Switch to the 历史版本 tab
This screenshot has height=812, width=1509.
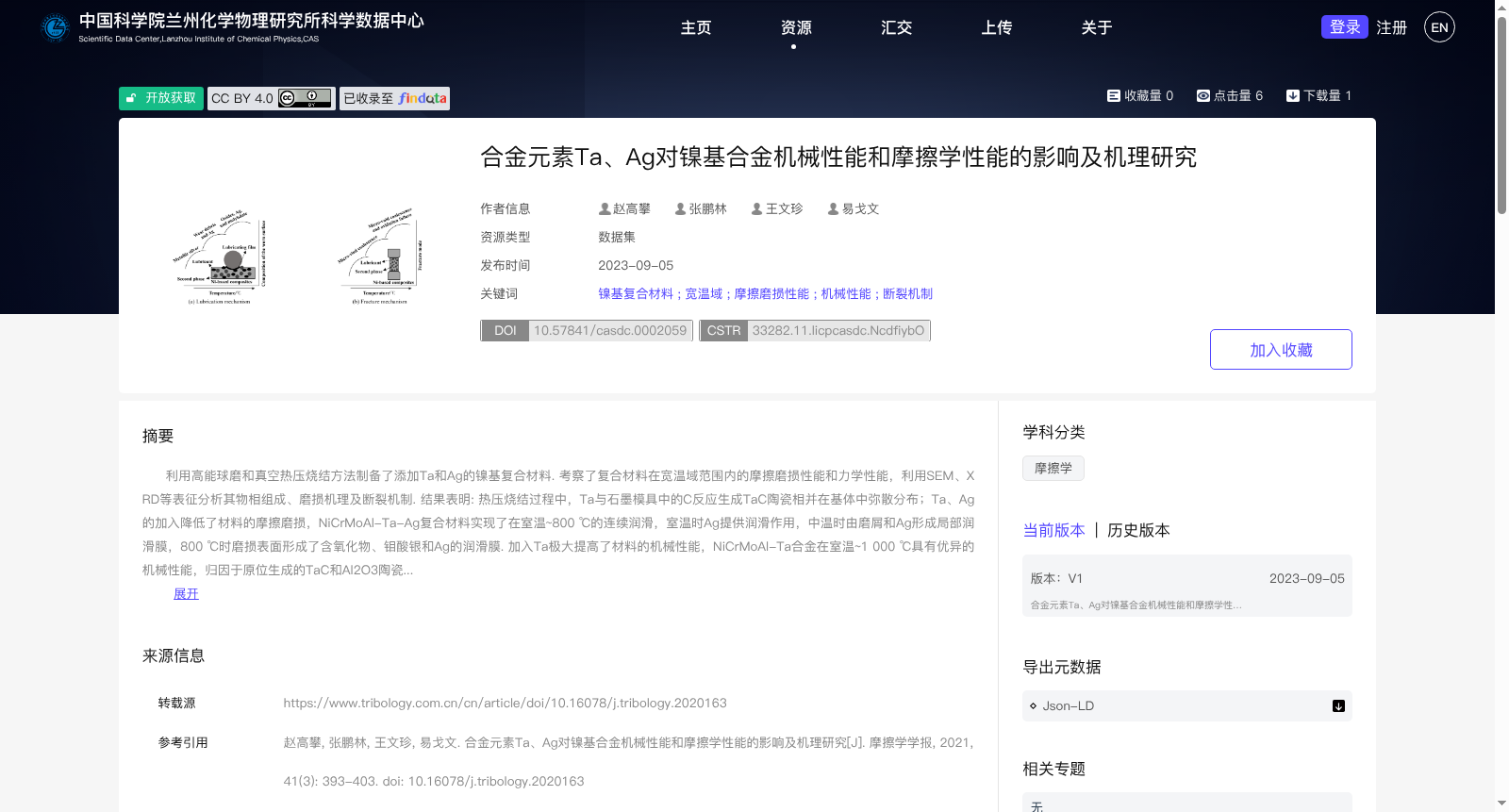1138,530
